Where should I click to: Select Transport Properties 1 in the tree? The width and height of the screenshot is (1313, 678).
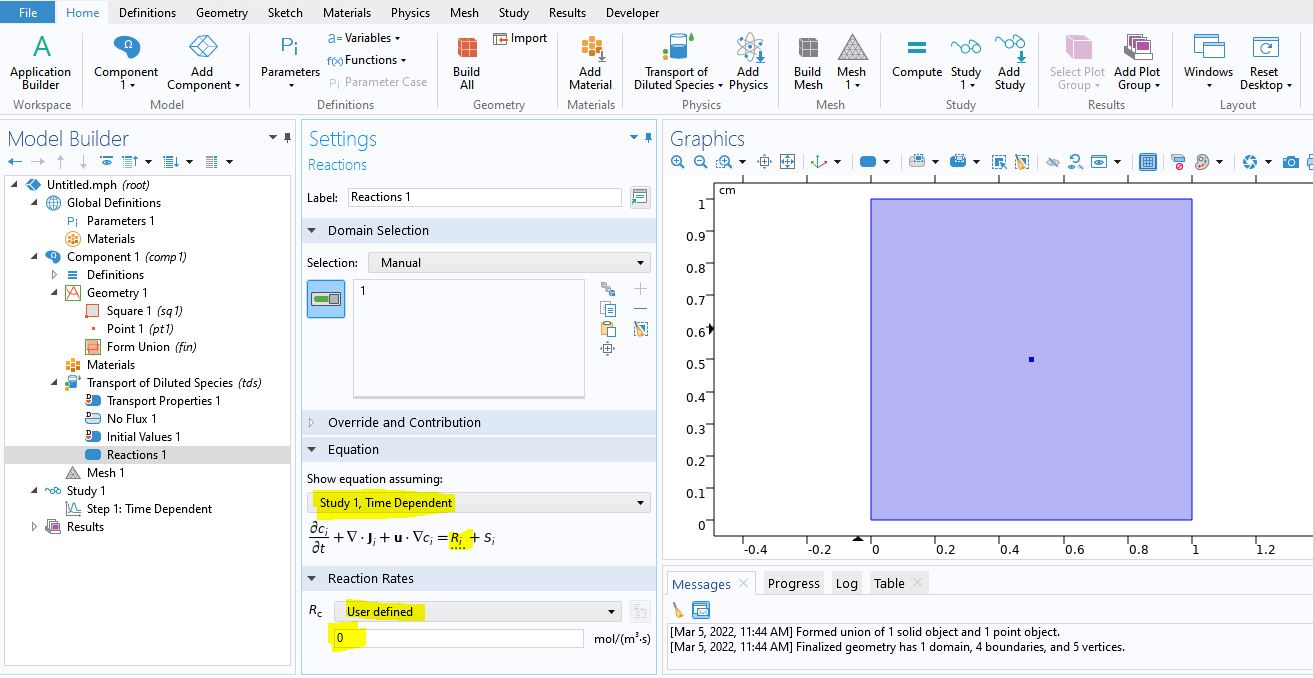point(163,401)
